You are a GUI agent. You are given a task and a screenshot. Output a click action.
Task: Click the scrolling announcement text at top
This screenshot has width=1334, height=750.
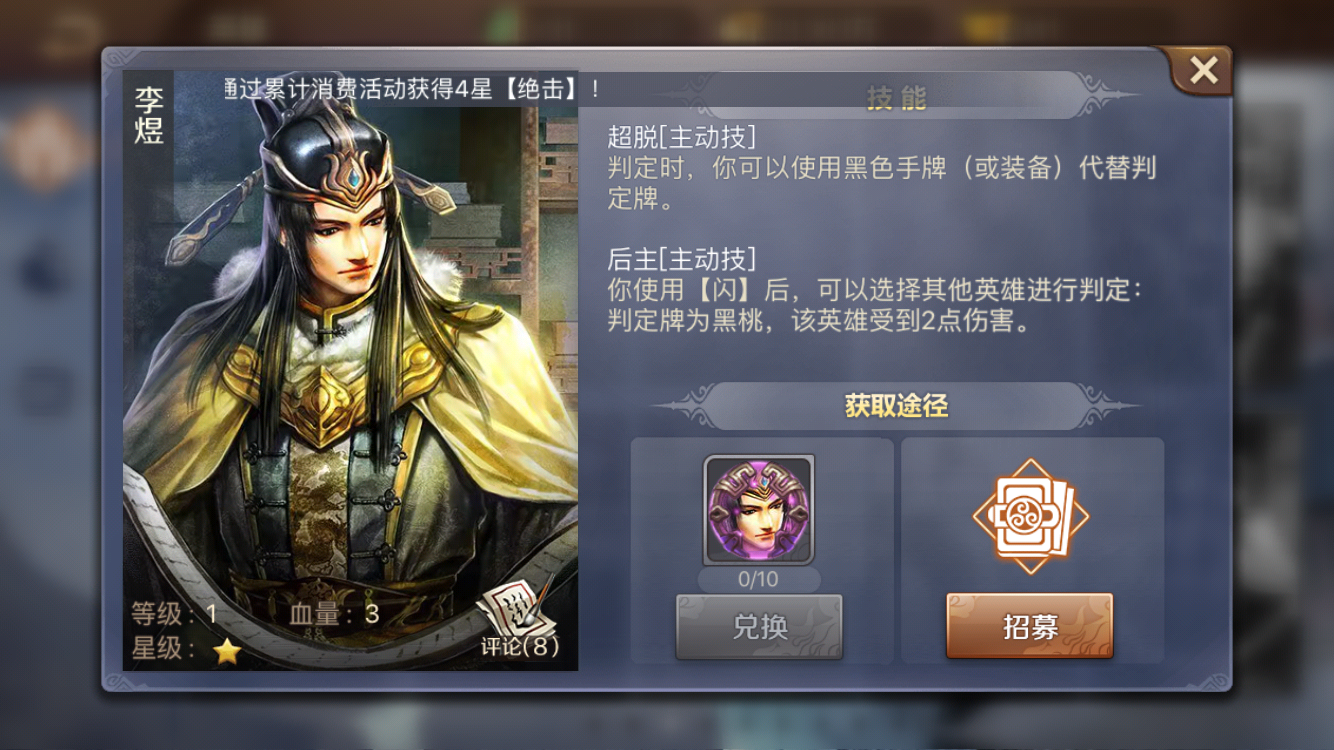coord(412,88)
